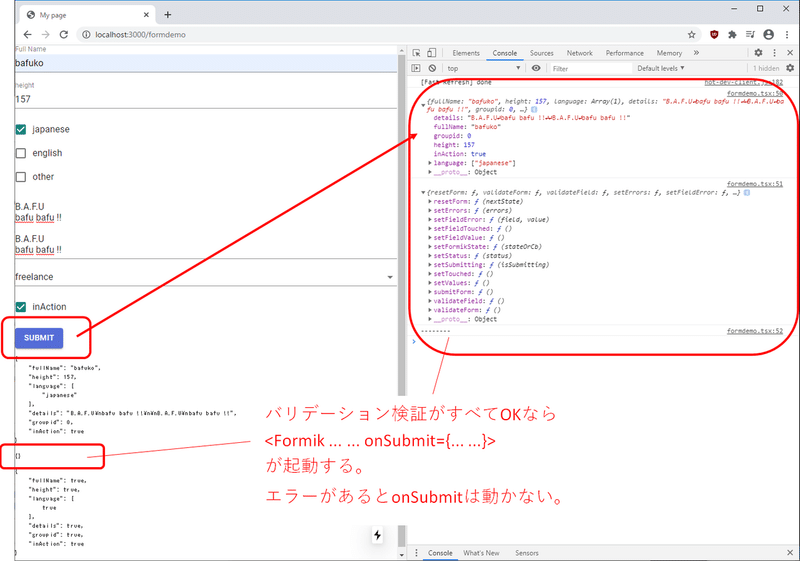
Task: Check the other checkbox
Action: click(21, 177)
